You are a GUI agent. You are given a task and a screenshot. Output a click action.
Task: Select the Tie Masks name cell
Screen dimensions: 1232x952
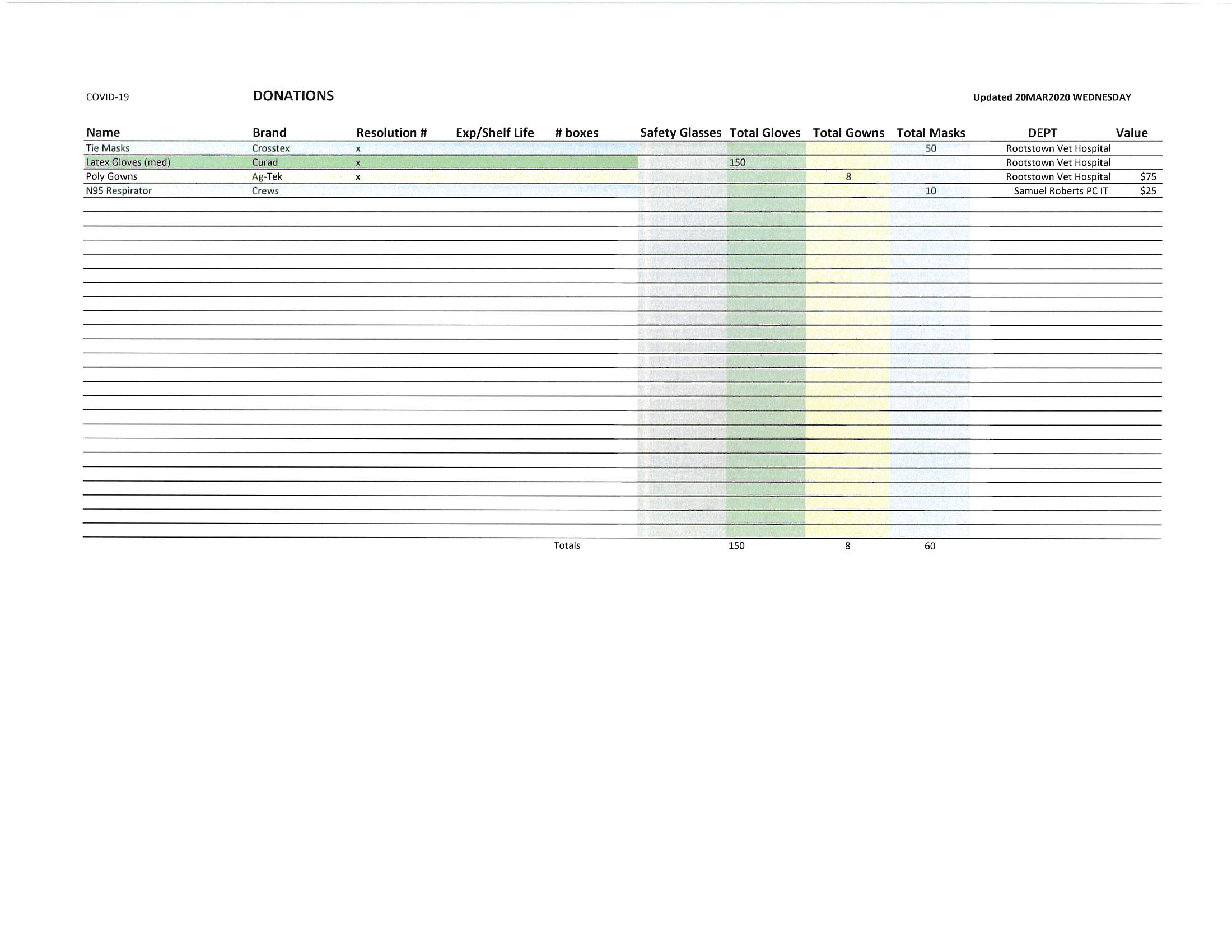click(108, 148)
